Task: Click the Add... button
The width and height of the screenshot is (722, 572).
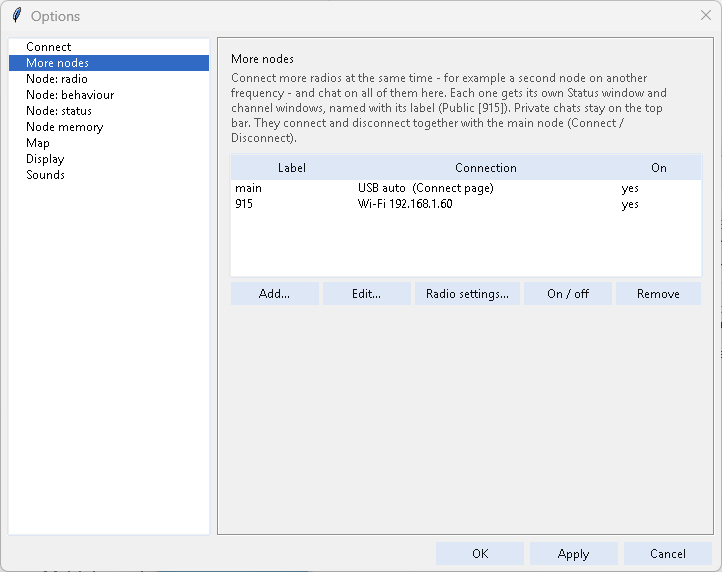Action: point(274,294)
